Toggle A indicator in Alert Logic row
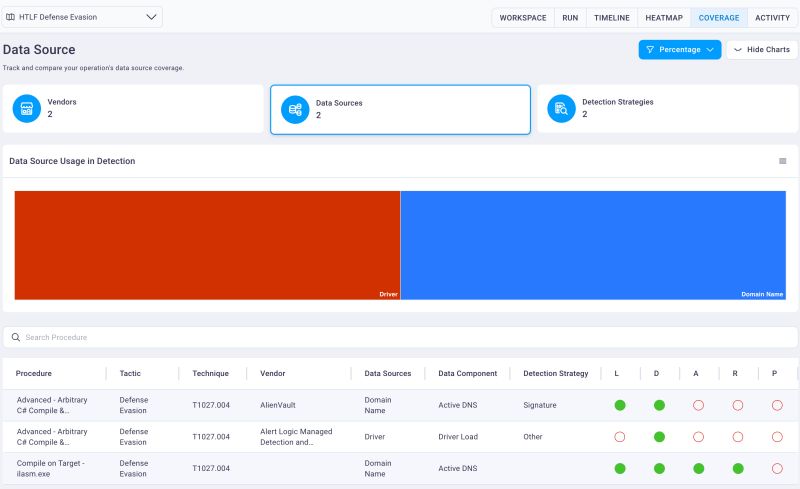800x489 pixels. pyautogui.click(x=698, y=437)
